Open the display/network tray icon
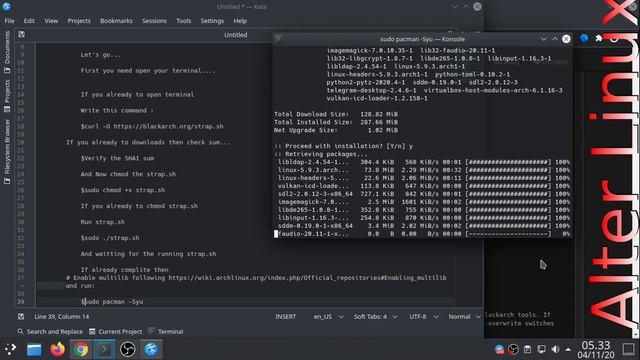 pyautogui.click(x=541, y=349)
